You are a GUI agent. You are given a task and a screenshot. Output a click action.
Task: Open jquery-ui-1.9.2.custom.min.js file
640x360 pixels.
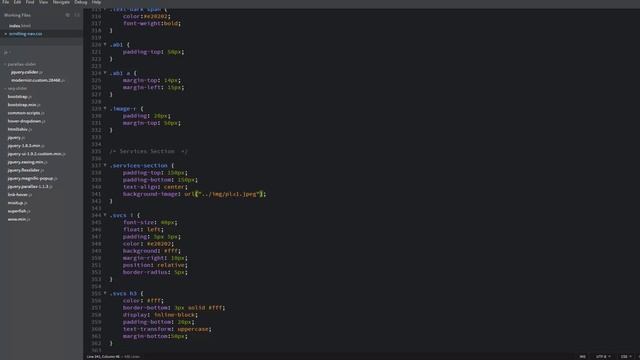[36, 154]
